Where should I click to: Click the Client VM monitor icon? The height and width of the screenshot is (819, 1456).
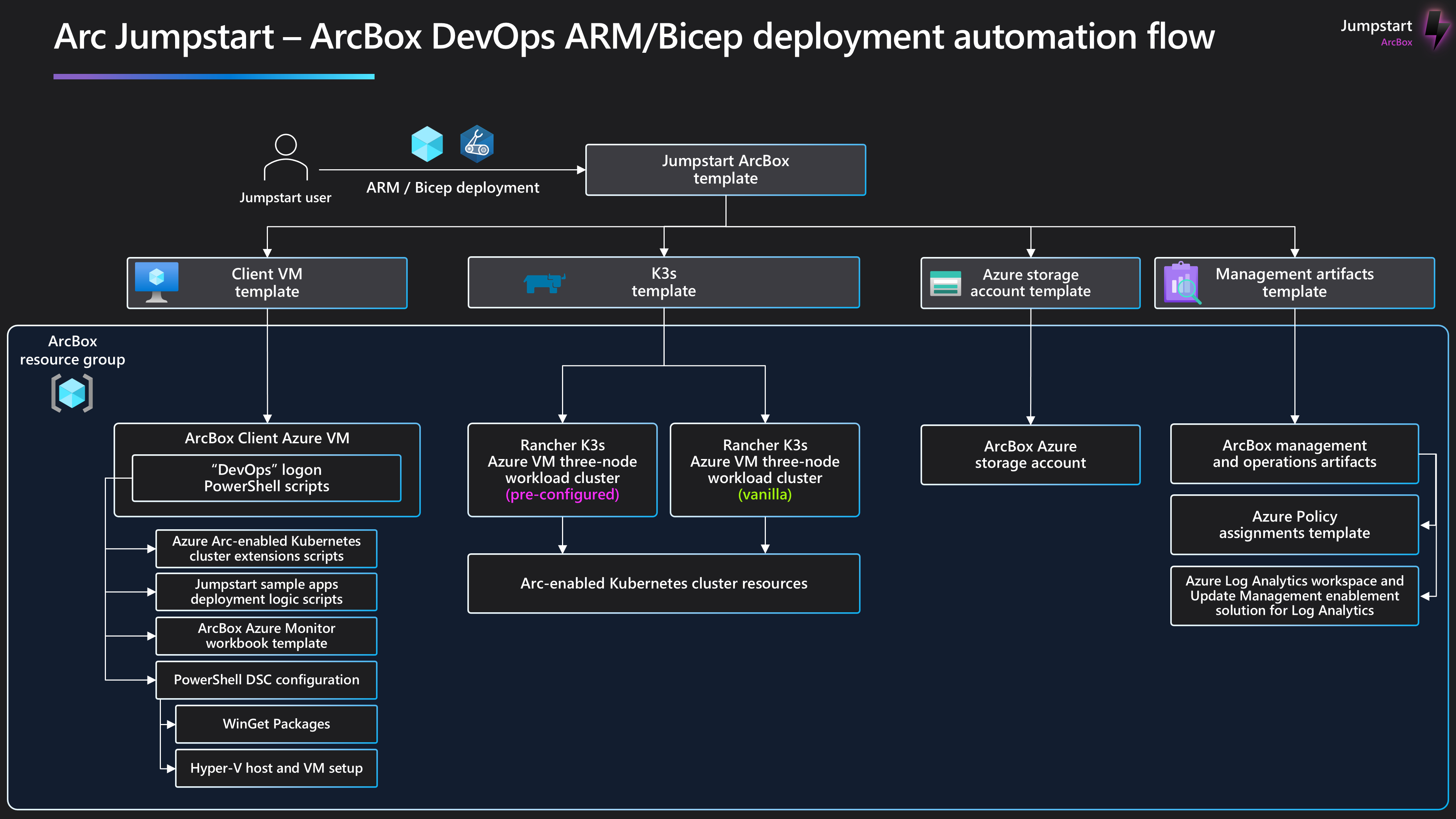click(157, 282)
